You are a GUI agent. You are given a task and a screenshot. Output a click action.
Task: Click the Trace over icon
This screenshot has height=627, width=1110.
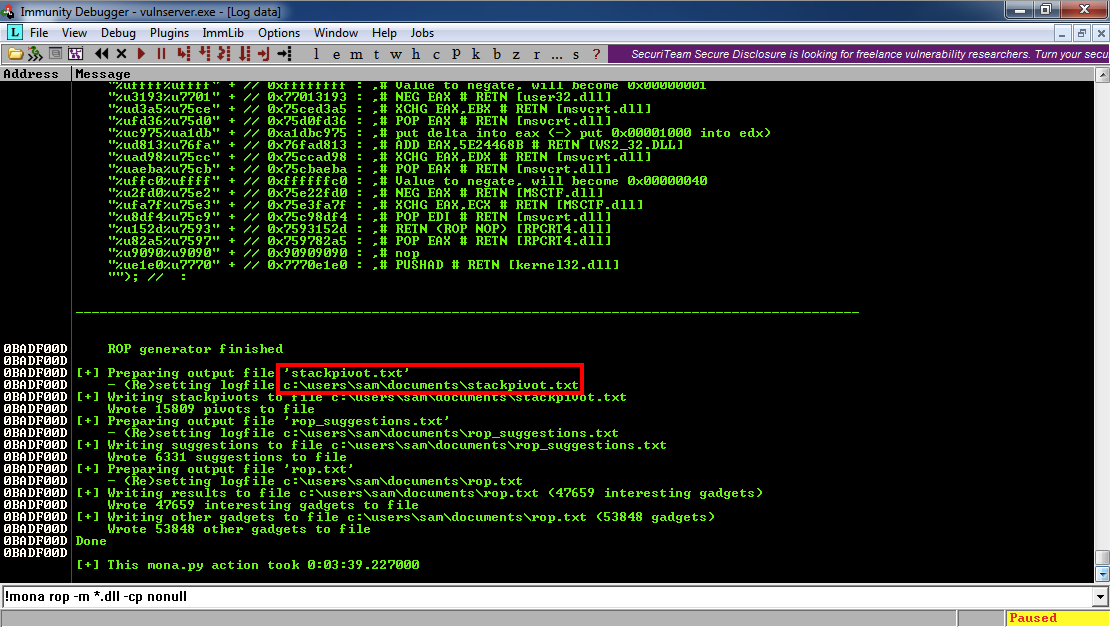244,54
